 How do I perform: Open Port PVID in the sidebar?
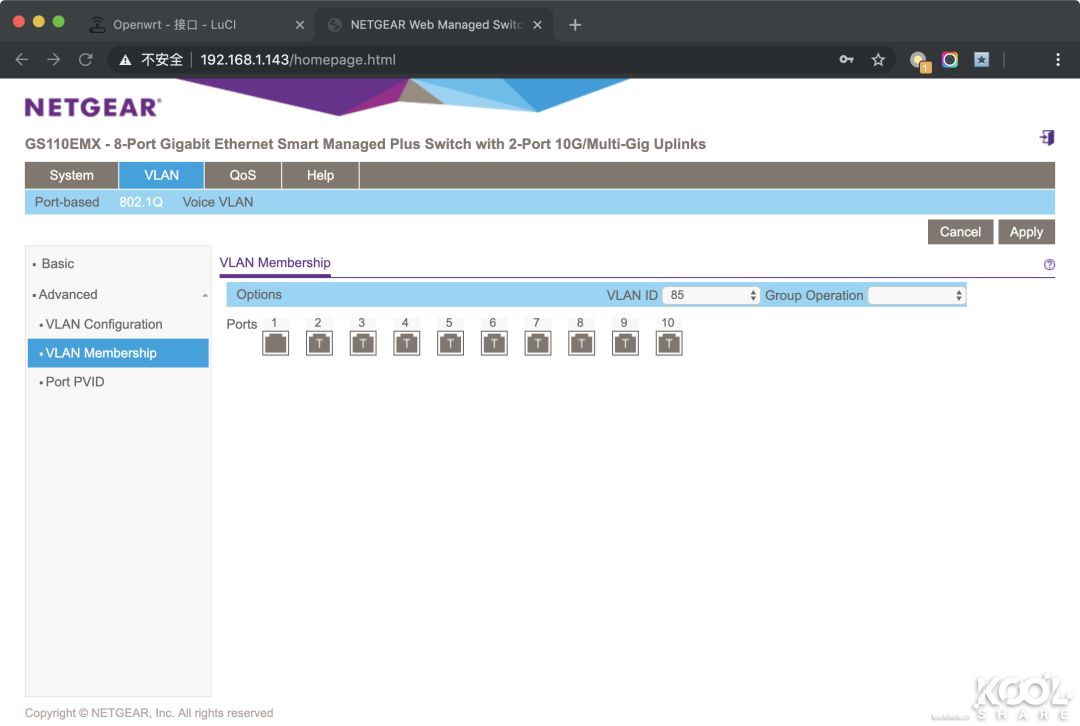74,382
